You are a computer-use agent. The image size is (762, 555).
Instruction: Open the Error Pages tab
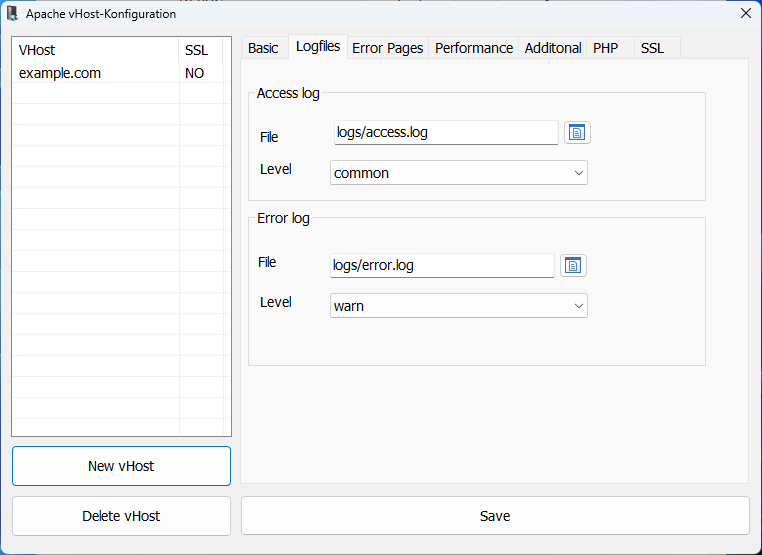pos(387,48)
